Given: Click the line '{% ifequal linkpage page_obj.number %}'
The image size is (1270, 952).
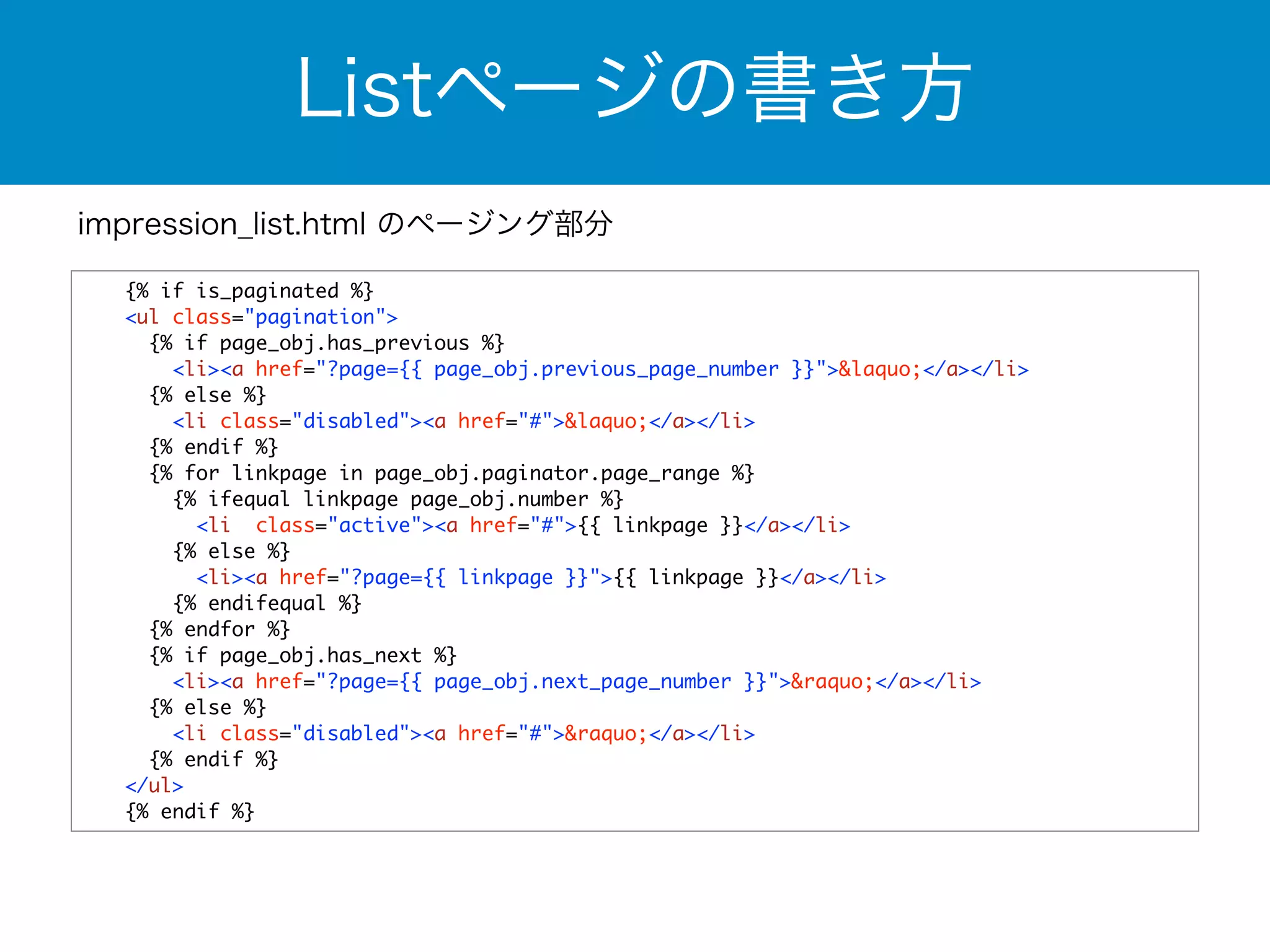Looking at the screenshot, I should click(x=398, y=499).
